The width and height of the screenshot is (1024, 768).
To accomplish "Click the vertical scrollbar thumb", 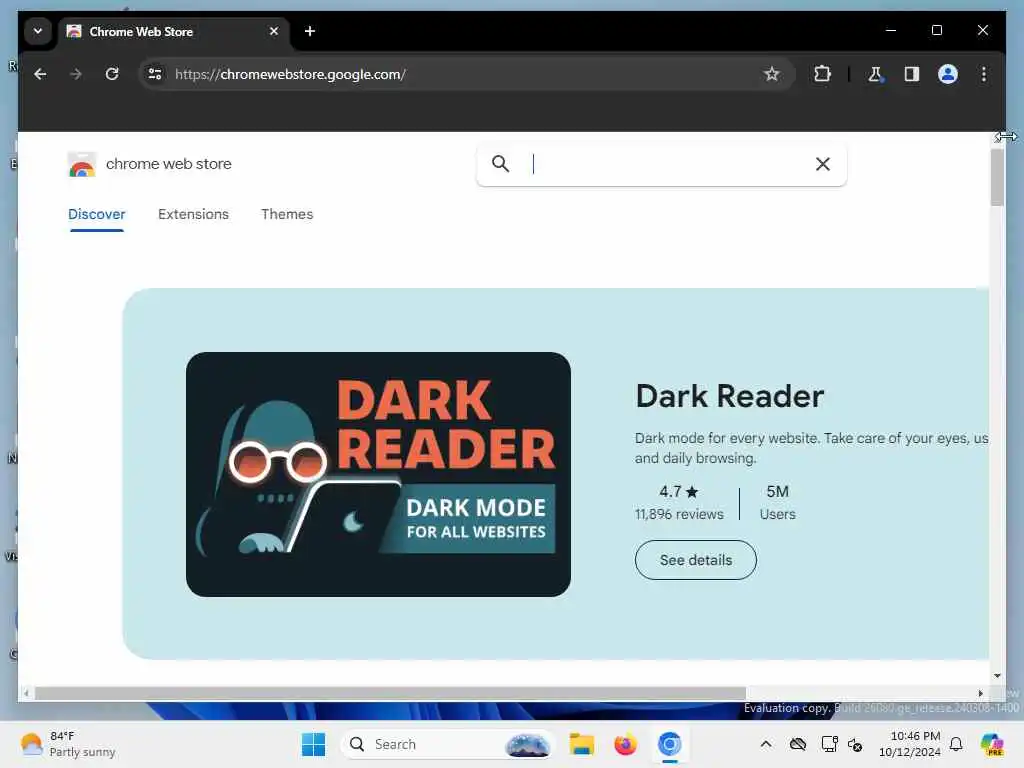I will coord(997,177).
